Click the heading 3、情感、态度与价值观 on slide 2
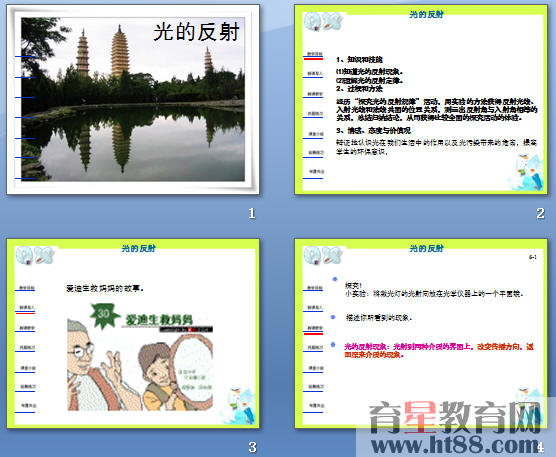The height and width of the screenshot is (457, 556). tap(374, 130)
